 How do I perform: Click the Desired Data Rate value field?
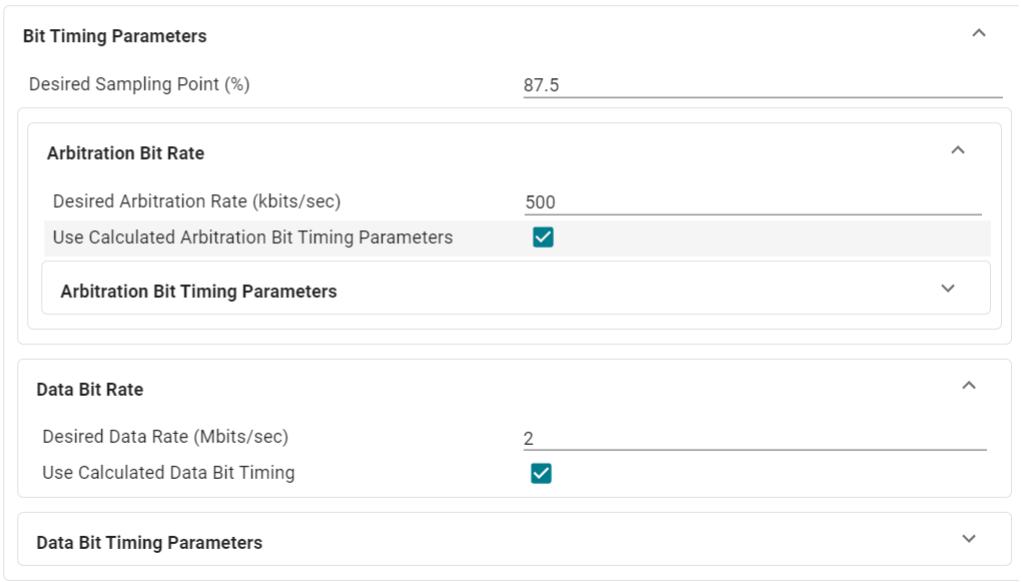pos(754,438)
